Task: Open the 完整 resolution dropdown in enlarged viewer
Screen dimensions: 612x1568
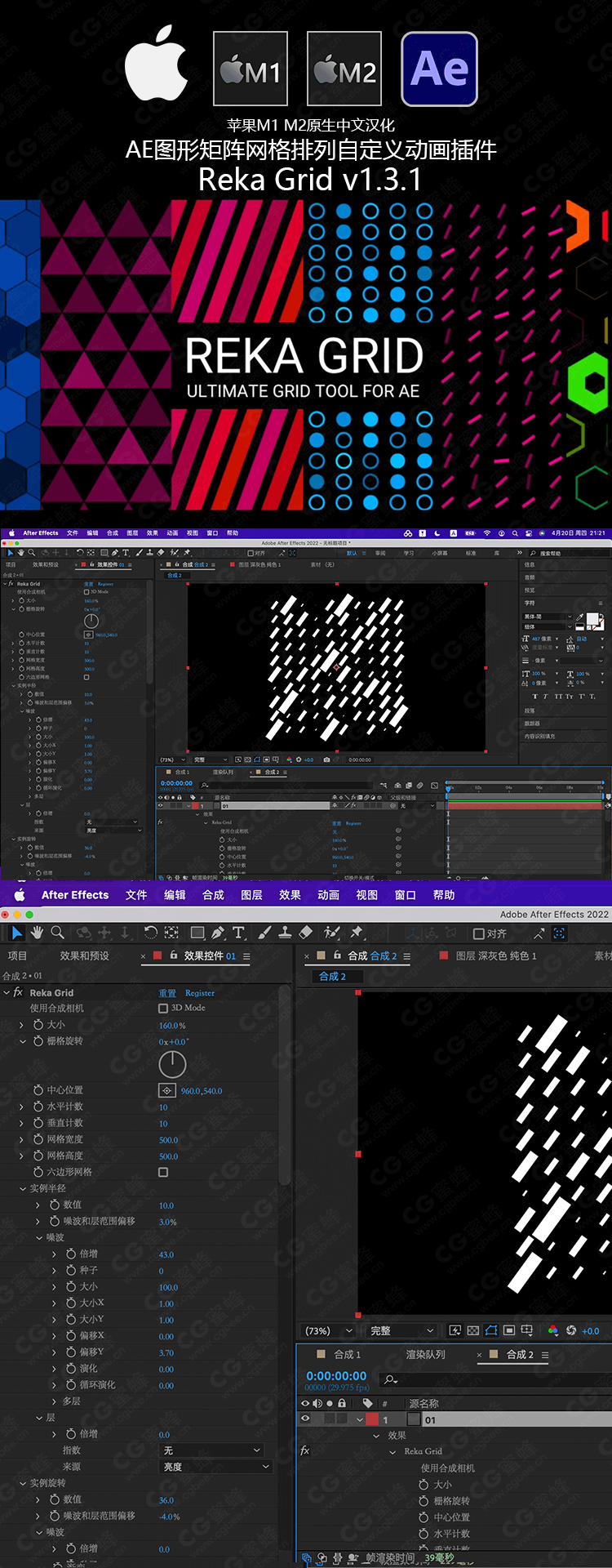Action: (401, 1330)
